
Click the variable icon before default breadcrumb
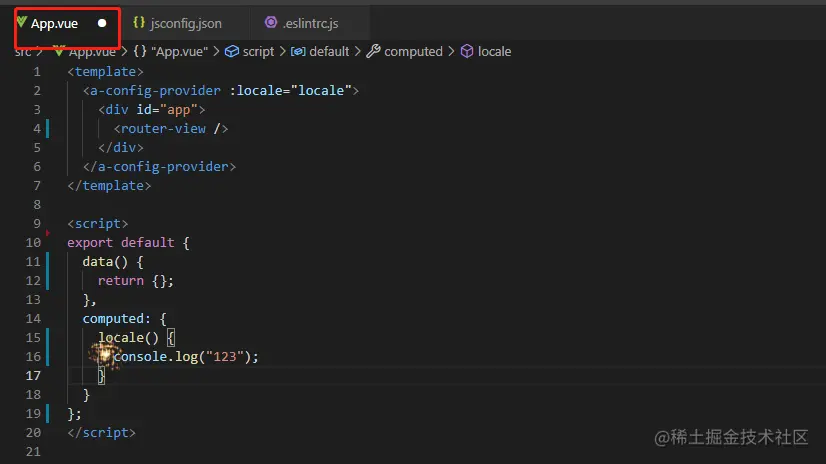click(298, 52)
